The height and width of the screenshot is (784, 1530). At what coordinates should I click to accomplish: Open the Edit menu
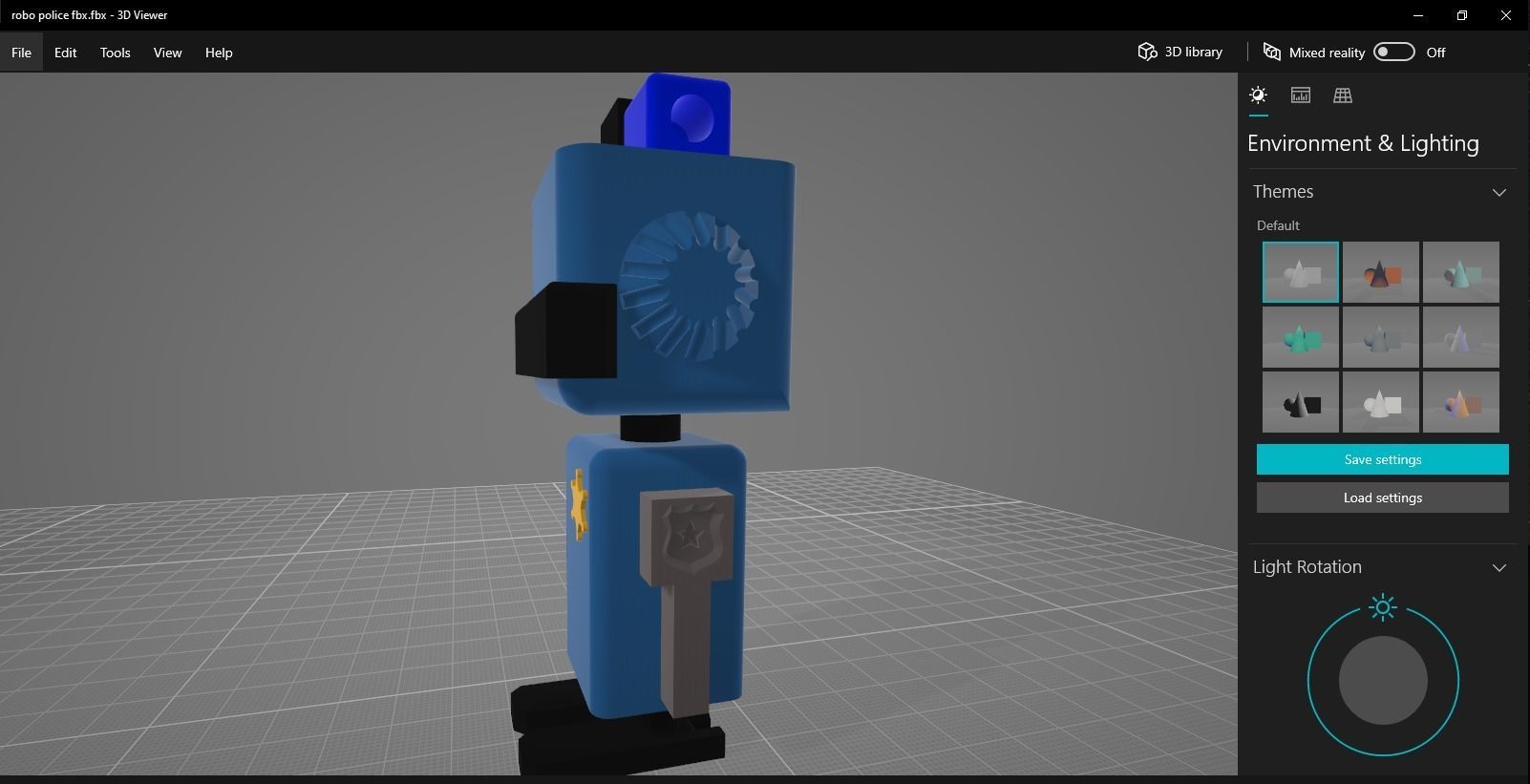pos(65,53)
